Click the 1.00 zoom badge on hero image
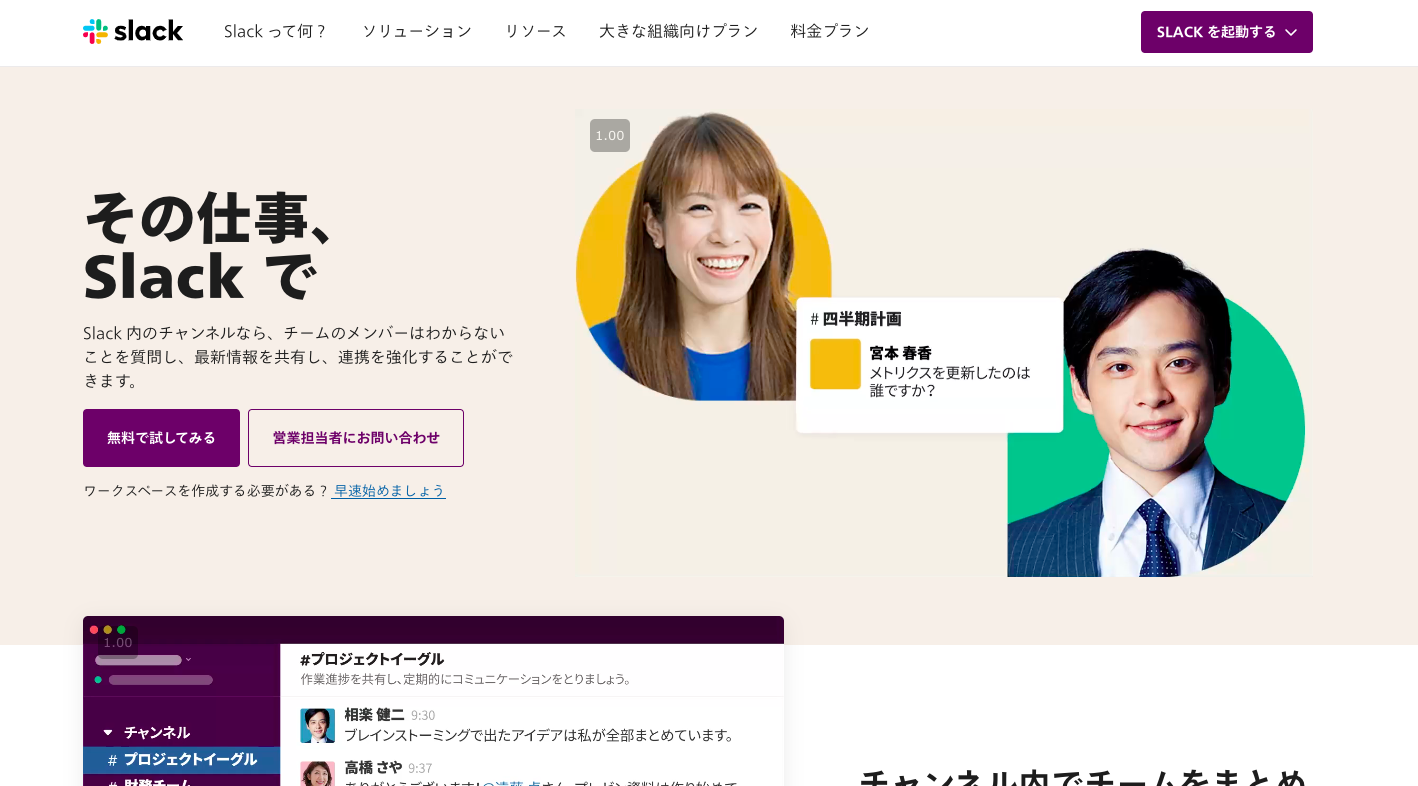Viewport: 1418px width, 786px height. [x=610, y=135]
